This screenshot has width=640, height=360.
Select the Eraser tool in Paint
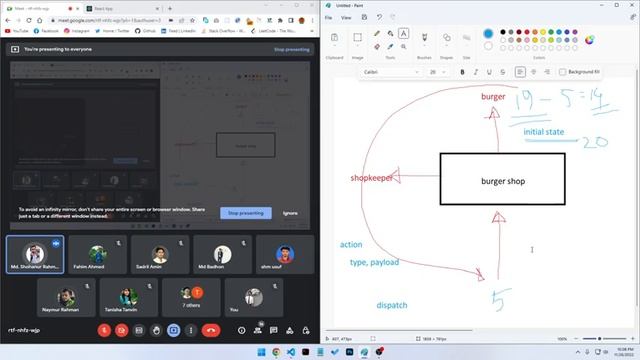377,47
